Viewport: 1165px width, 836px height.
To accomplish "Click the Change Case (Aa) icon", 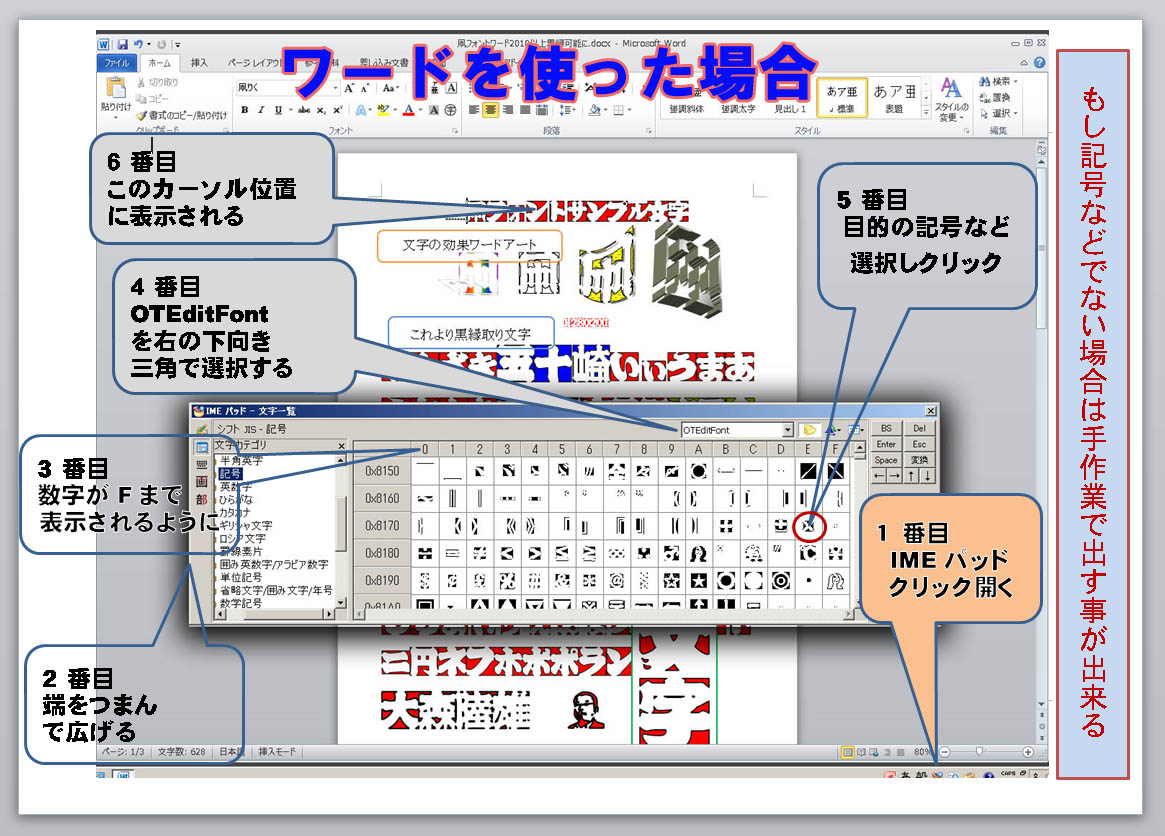I will [390, 88].
